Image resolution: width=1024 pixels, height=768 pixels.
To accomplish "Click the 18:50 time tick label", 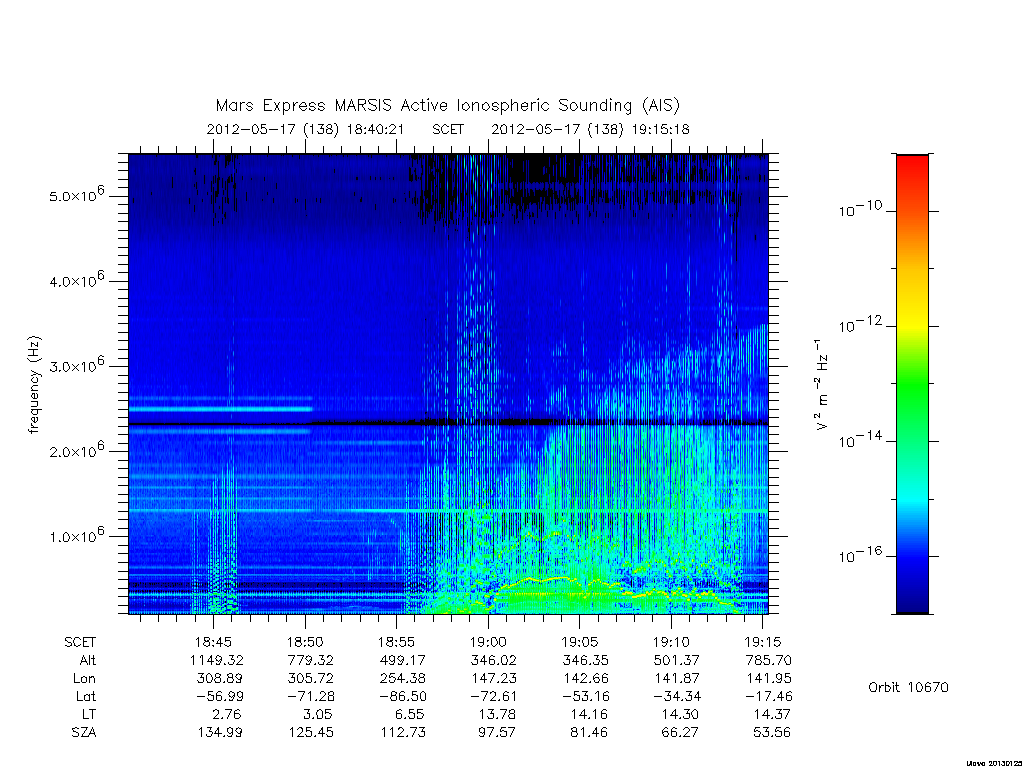I will (305, 642).
